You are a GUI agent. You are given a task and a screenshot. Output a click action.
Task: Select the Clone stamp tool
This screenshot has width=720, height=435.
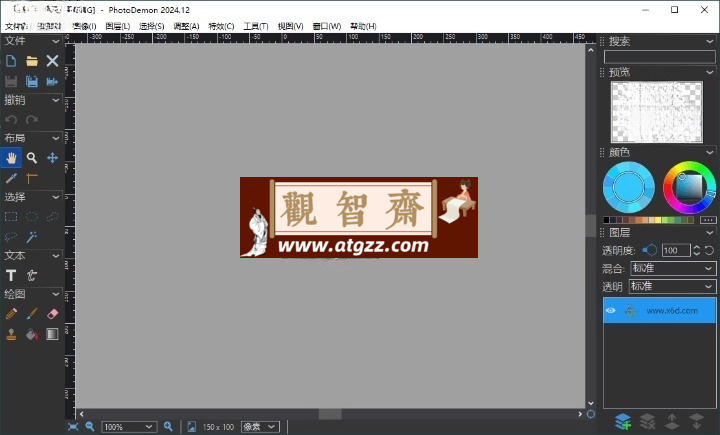(x=11, y=334)
